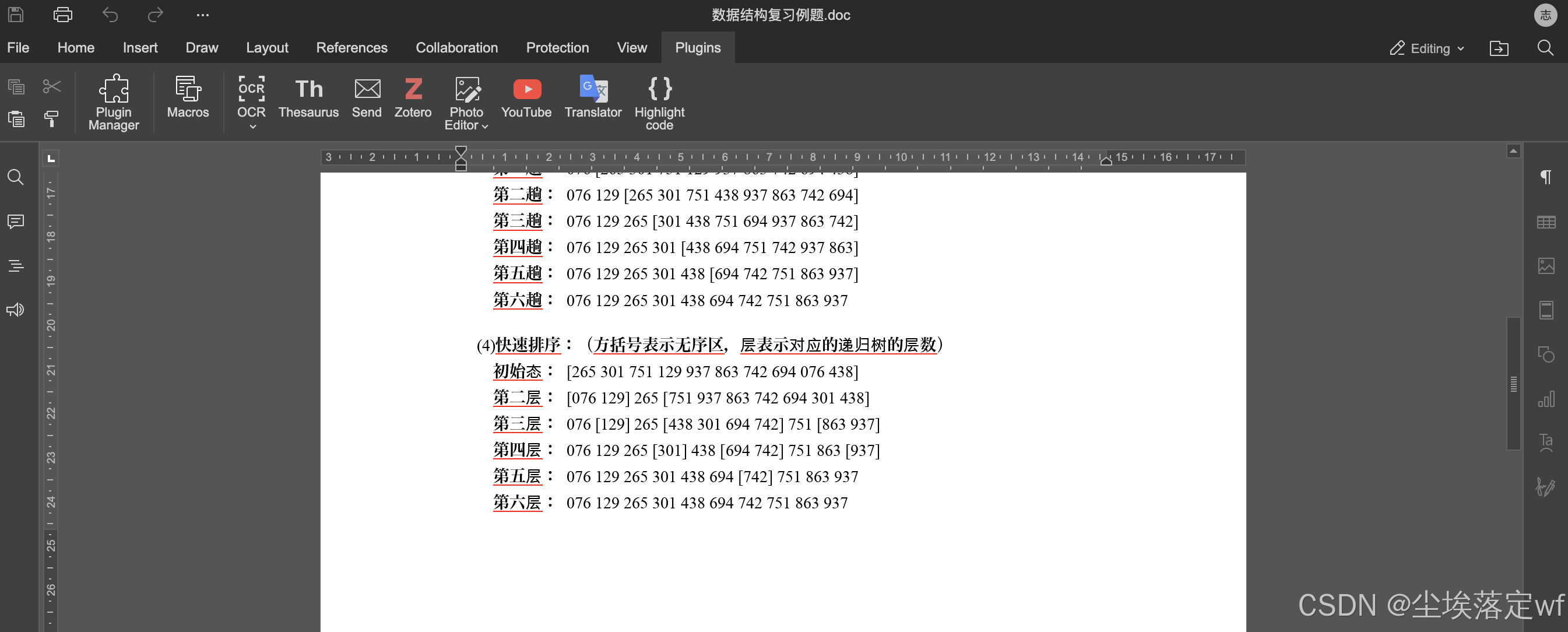Switch to the References tab
Viewport: 1568px width, 632px height.
click(x=351, y=47)
